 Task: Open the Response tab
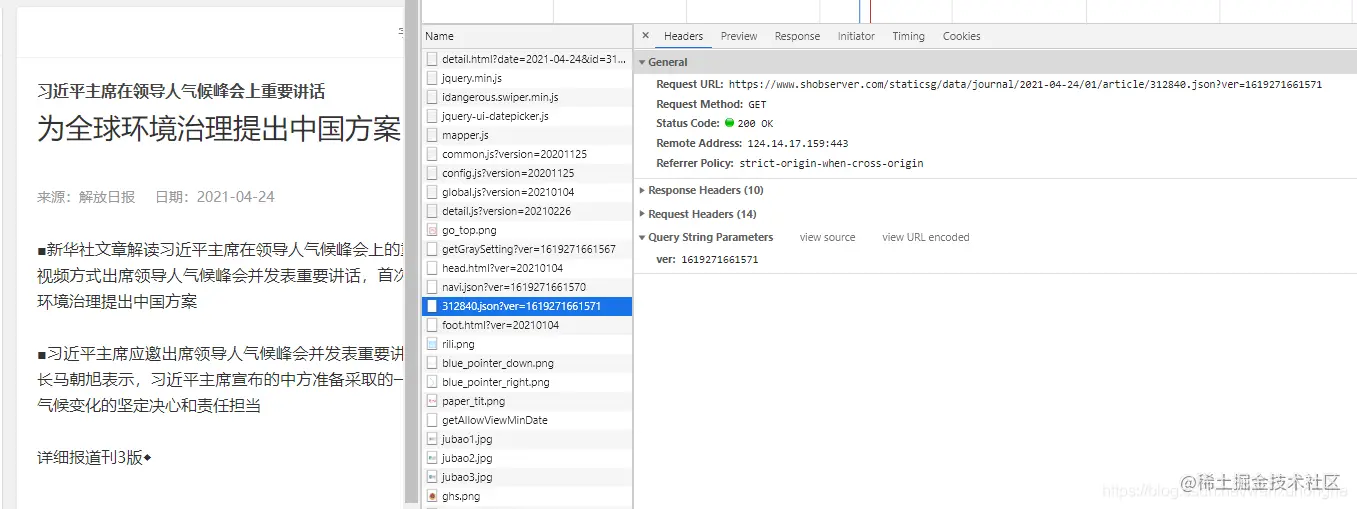click(x=797, y=36)
